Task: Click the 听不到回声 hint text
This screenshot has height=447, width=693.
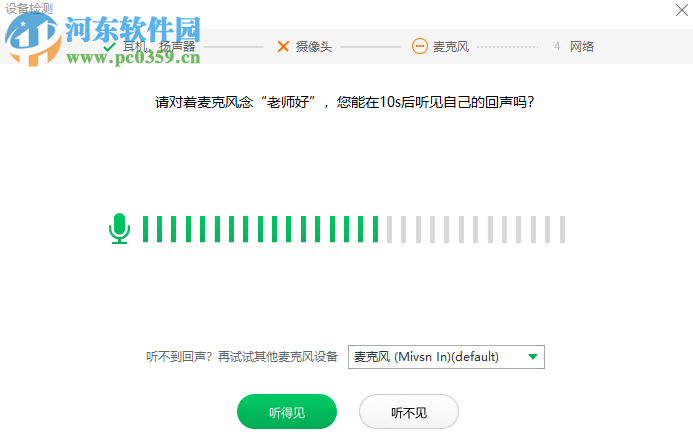Action: [x=242, y=357]
